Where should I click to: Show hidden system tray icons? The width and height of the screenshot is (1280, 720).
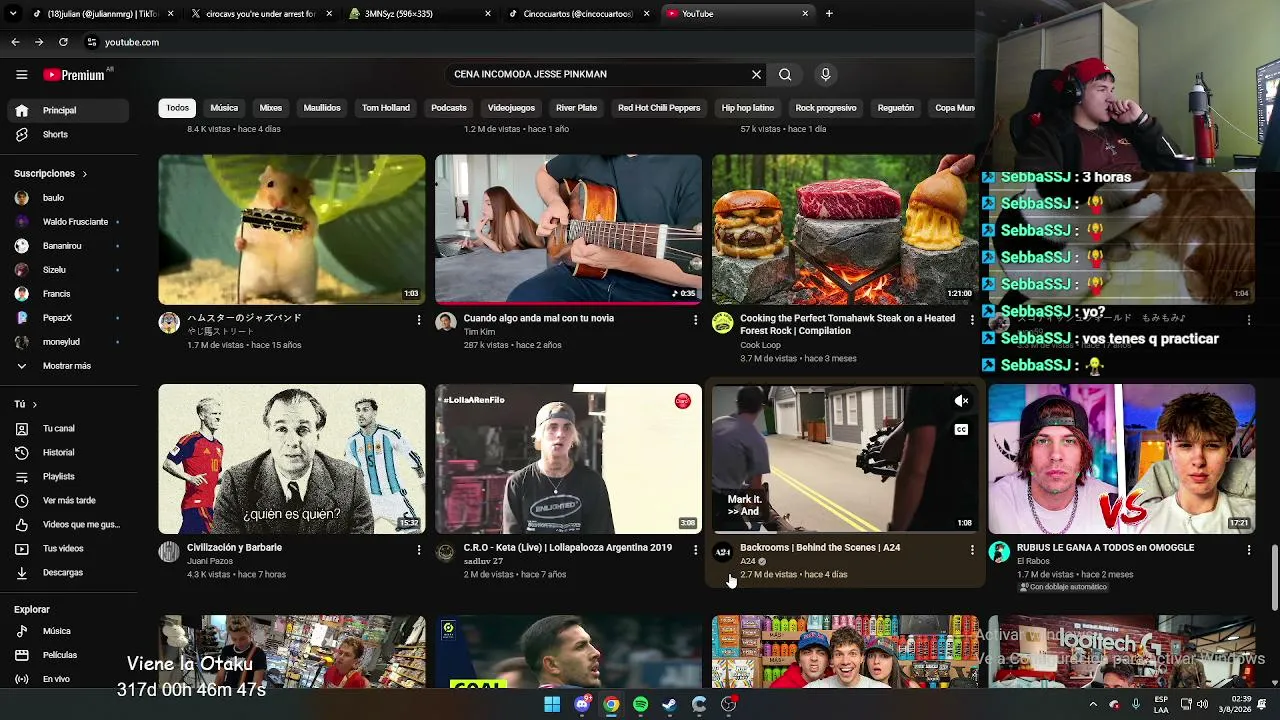1092,704
